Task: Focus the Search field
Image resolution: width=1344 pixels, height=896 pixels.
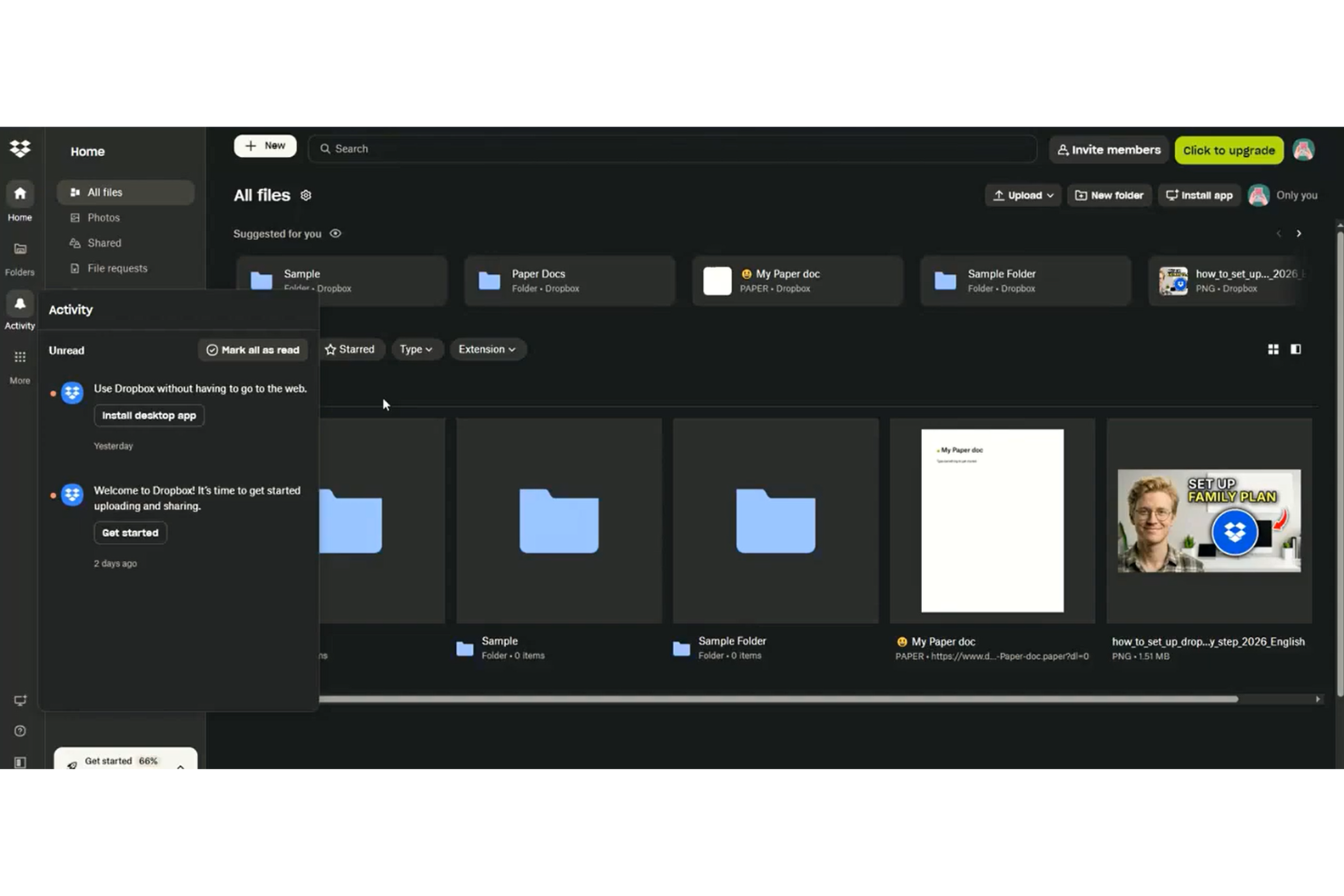Action: tap(672, 149)
